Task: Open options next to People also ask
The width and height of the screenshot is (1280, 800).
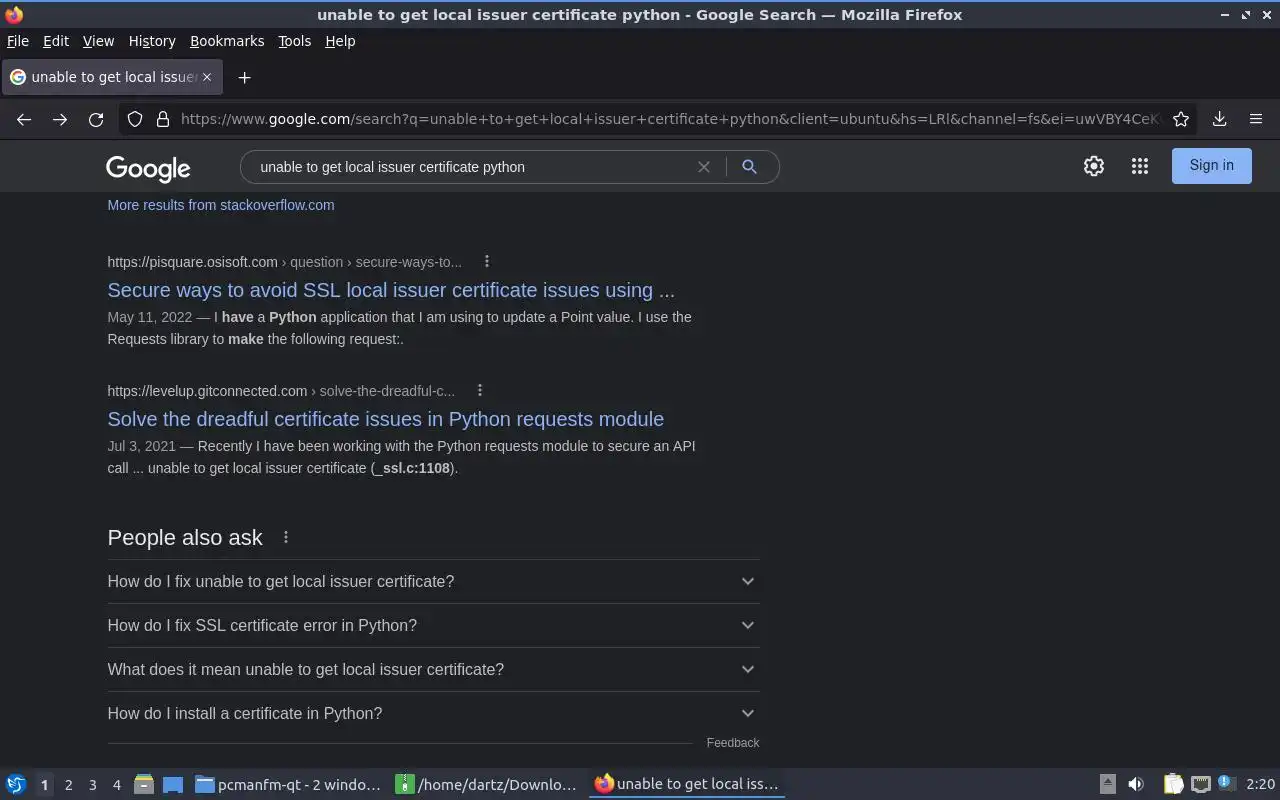Action: [x=286, y=537]
